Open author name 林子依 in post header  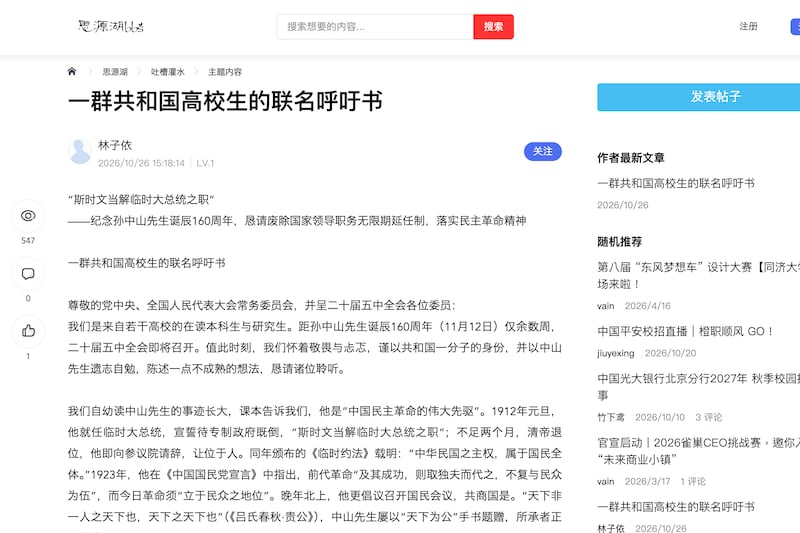115,145
